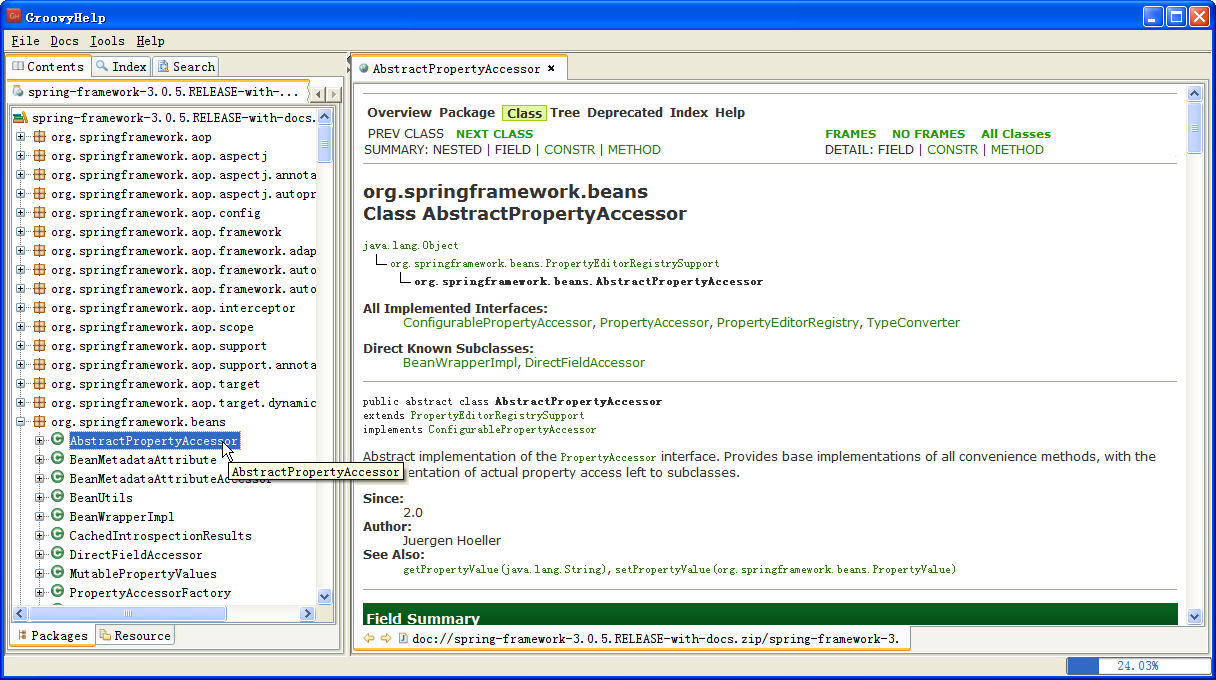Click the class icon next to CachedIntrospectionResults
The height and width of the screenshot is (680, 1216).
[x=58, y=536]
